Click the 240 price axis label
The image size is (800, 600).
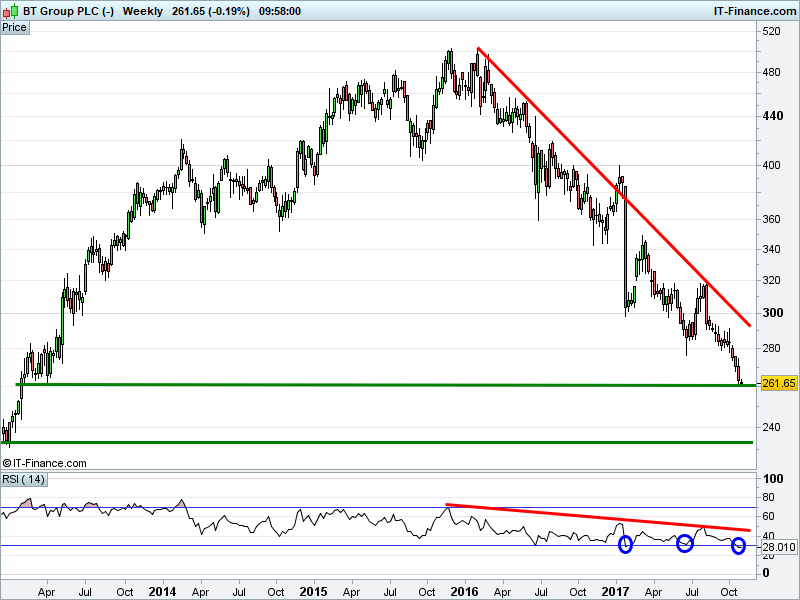[x=771, y=428]
